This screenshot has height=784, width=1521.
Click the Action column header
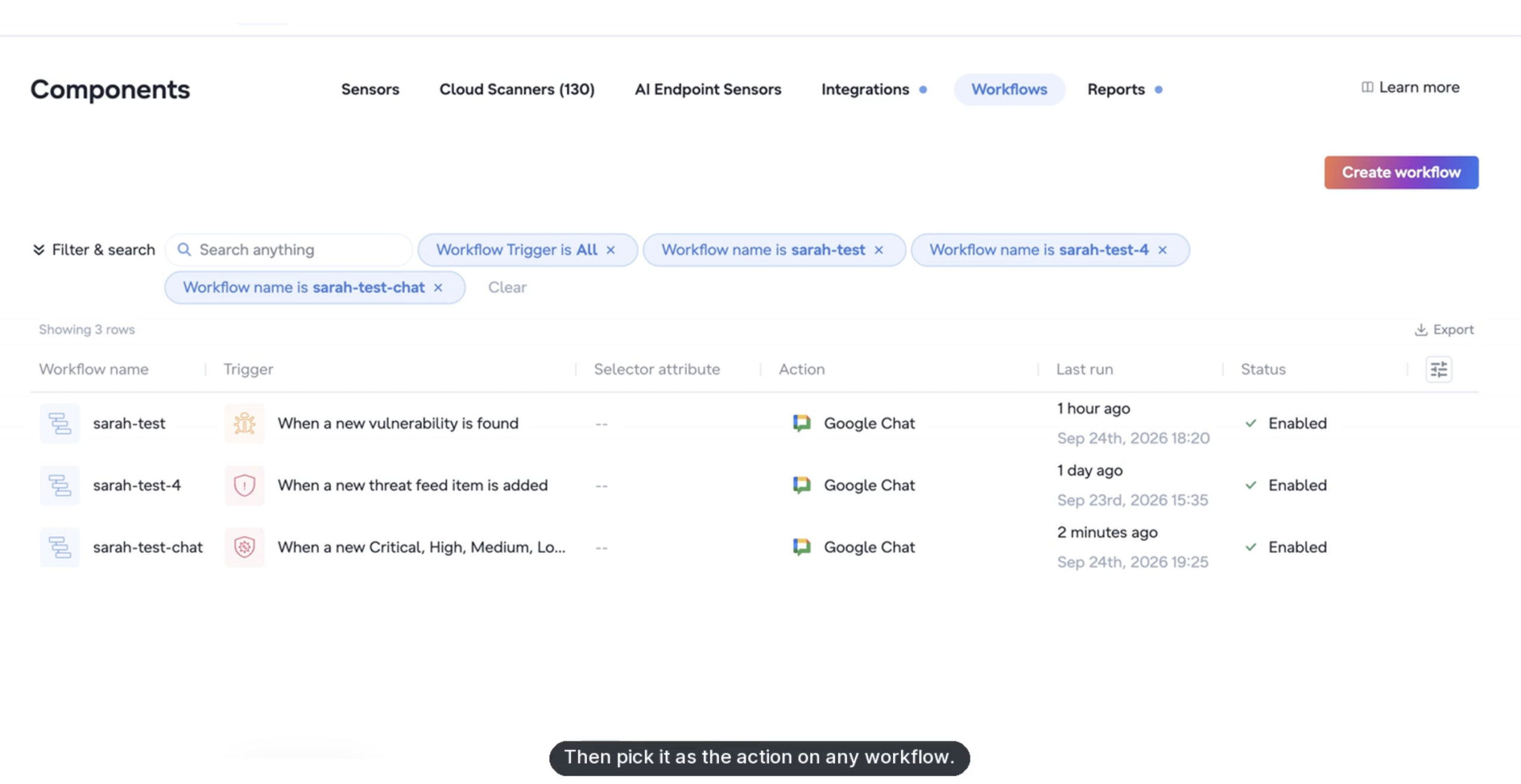pyautogui.click(x=801, y=369)
